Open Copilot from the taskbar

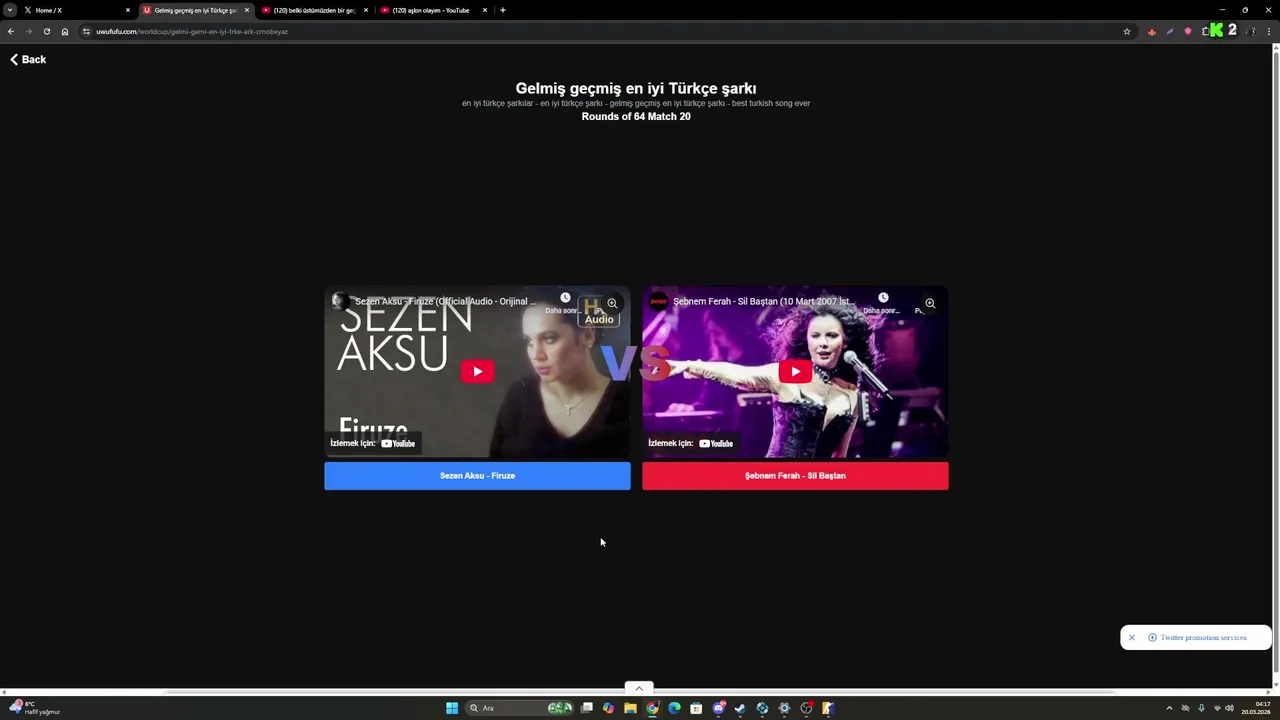click(x=608, y=708)
